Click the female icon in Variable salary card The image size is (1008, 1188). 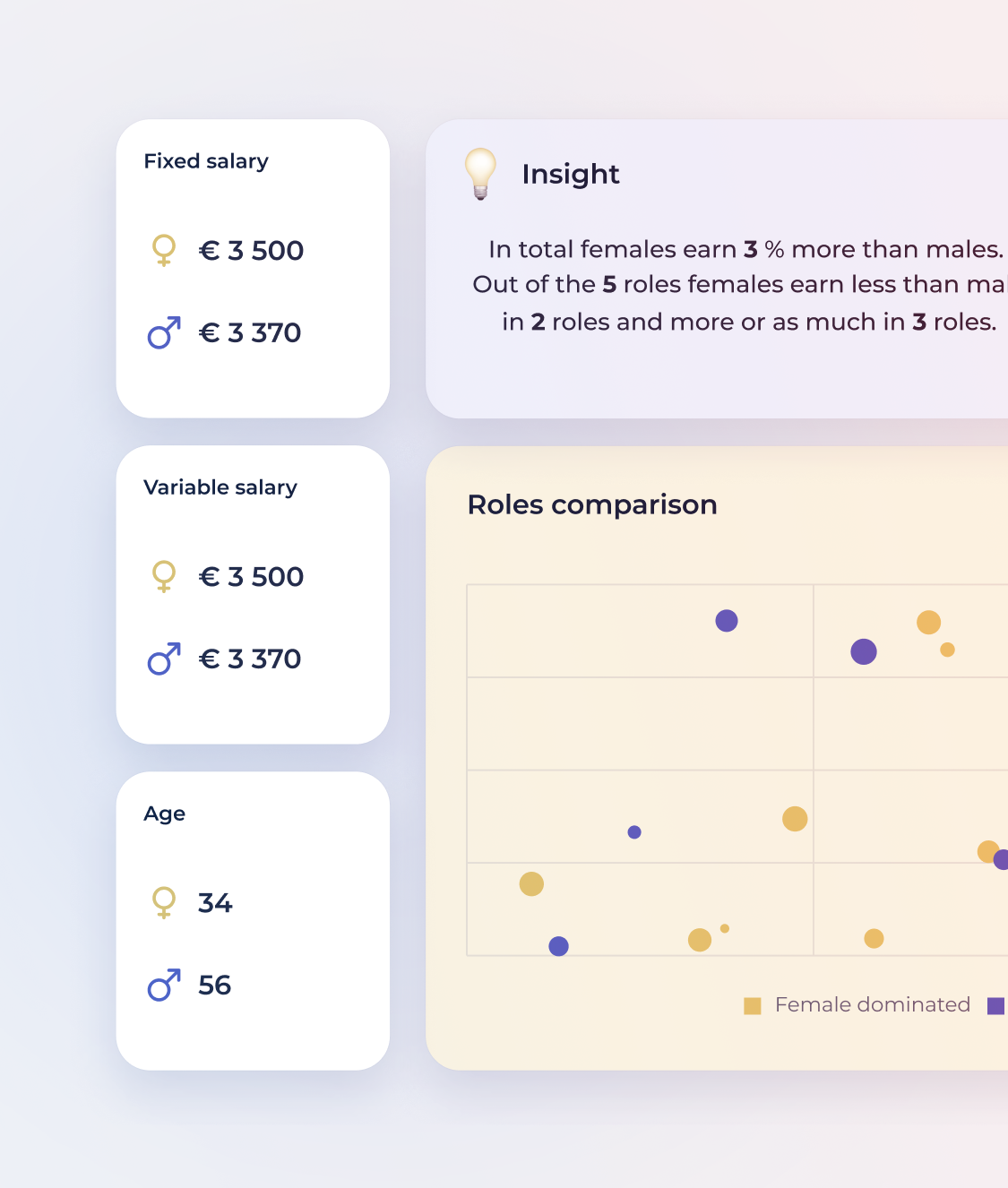[x=164, y=576]
